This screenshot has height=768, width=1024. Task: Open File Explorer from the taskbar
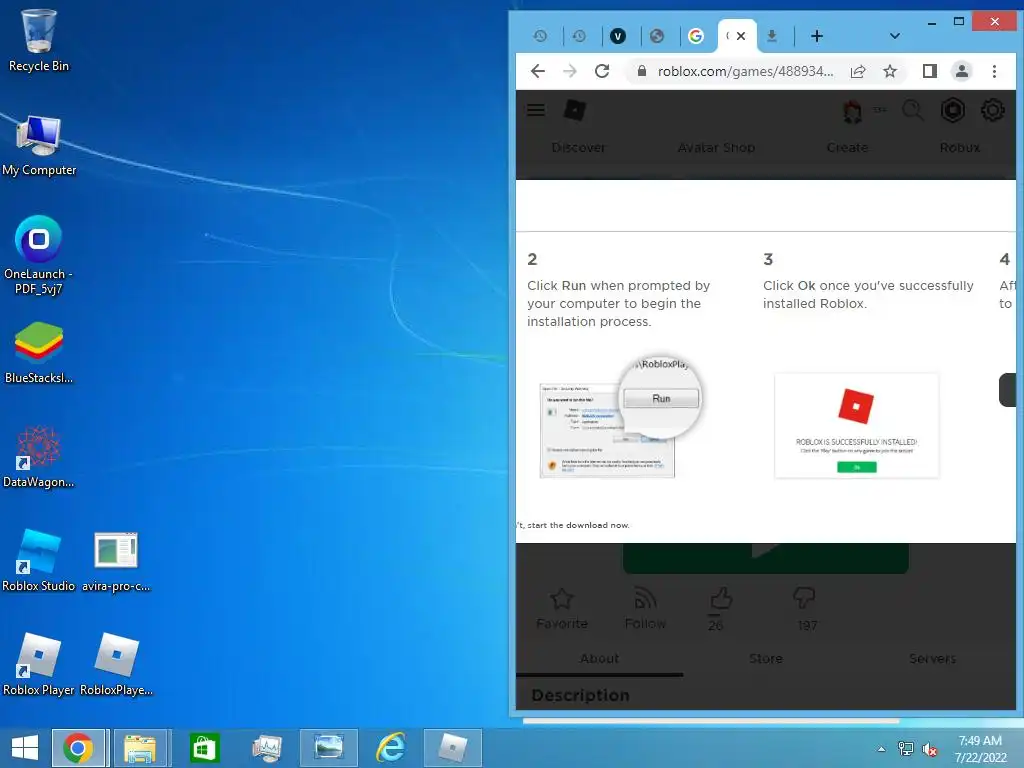140,748
